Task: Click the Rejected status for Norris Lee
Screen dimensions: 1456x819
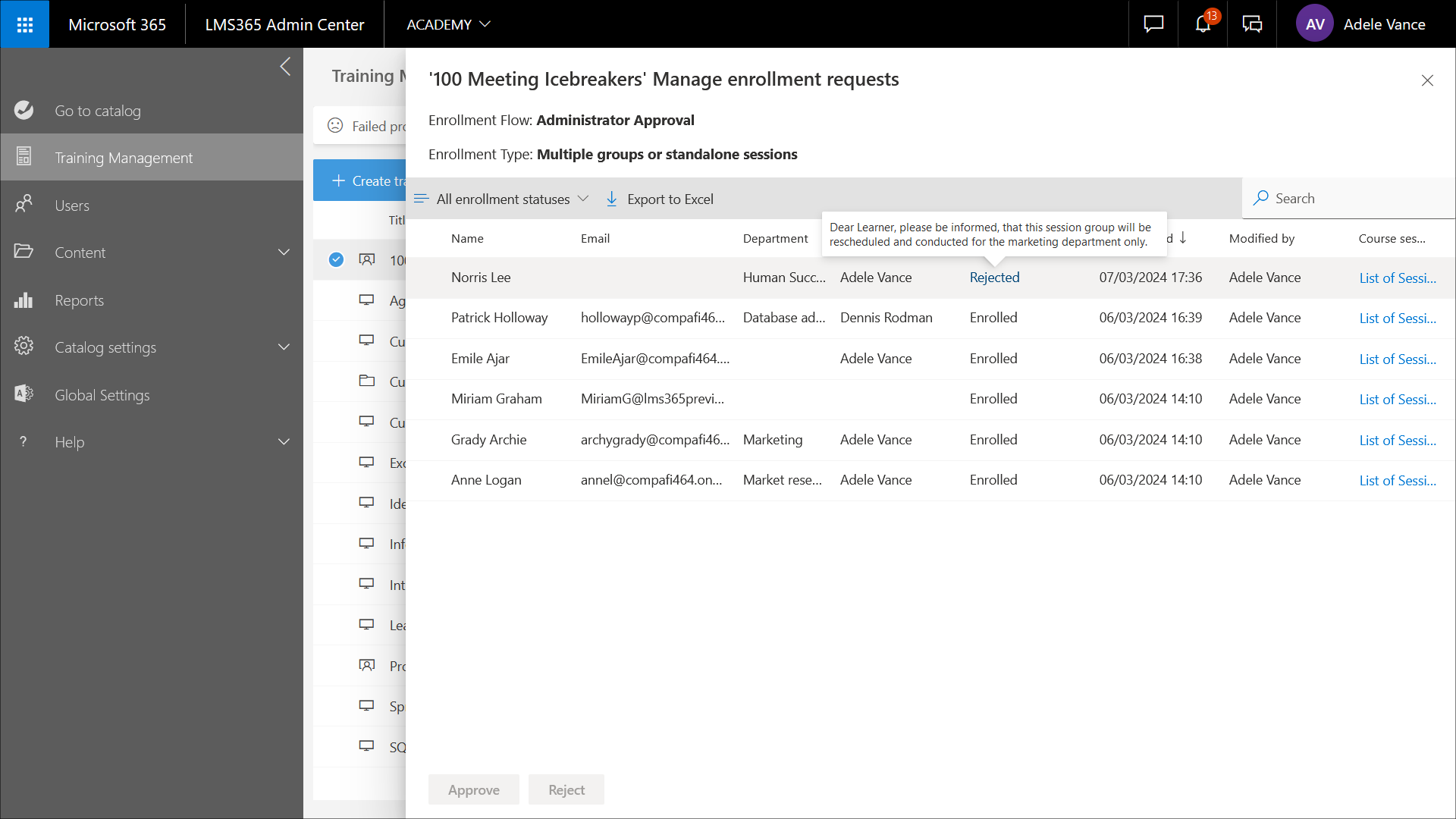Action: [x=994, y=278]
